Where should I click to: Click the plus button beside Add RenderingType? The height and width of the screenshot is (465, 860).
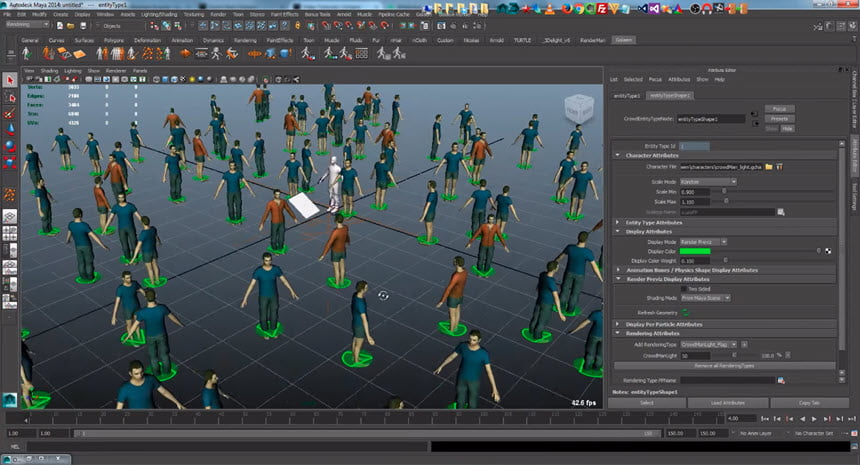744,344
